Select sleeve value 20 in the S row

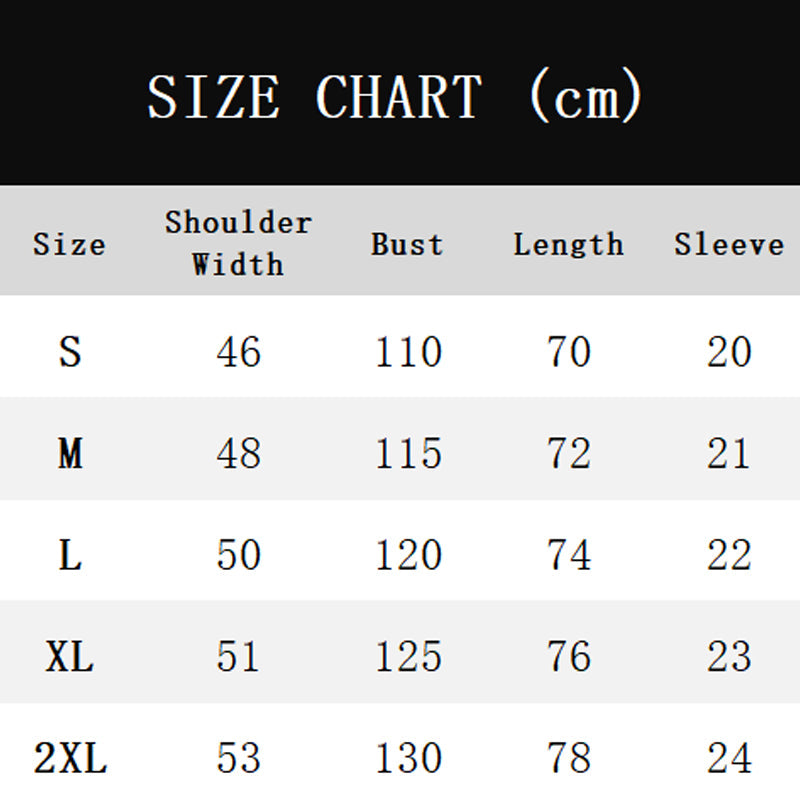click(729, 352)
